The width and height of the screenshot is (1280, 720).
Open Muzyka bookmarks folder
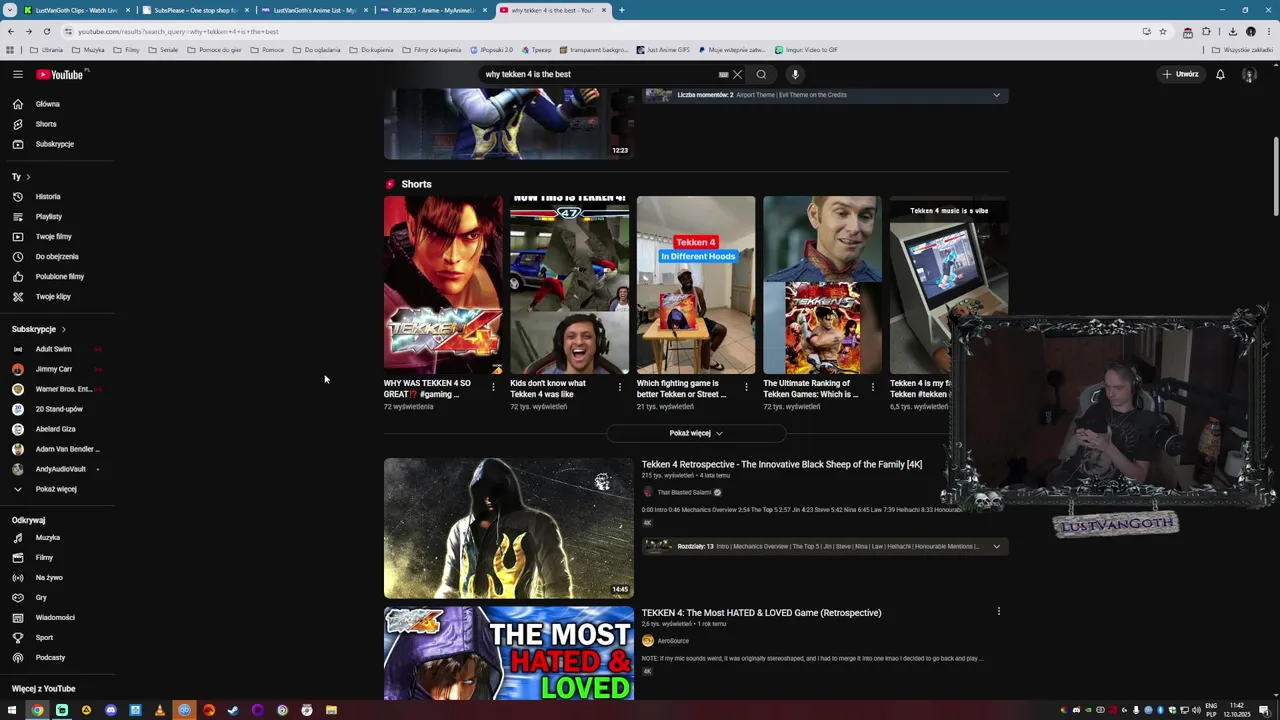point(87,49)
